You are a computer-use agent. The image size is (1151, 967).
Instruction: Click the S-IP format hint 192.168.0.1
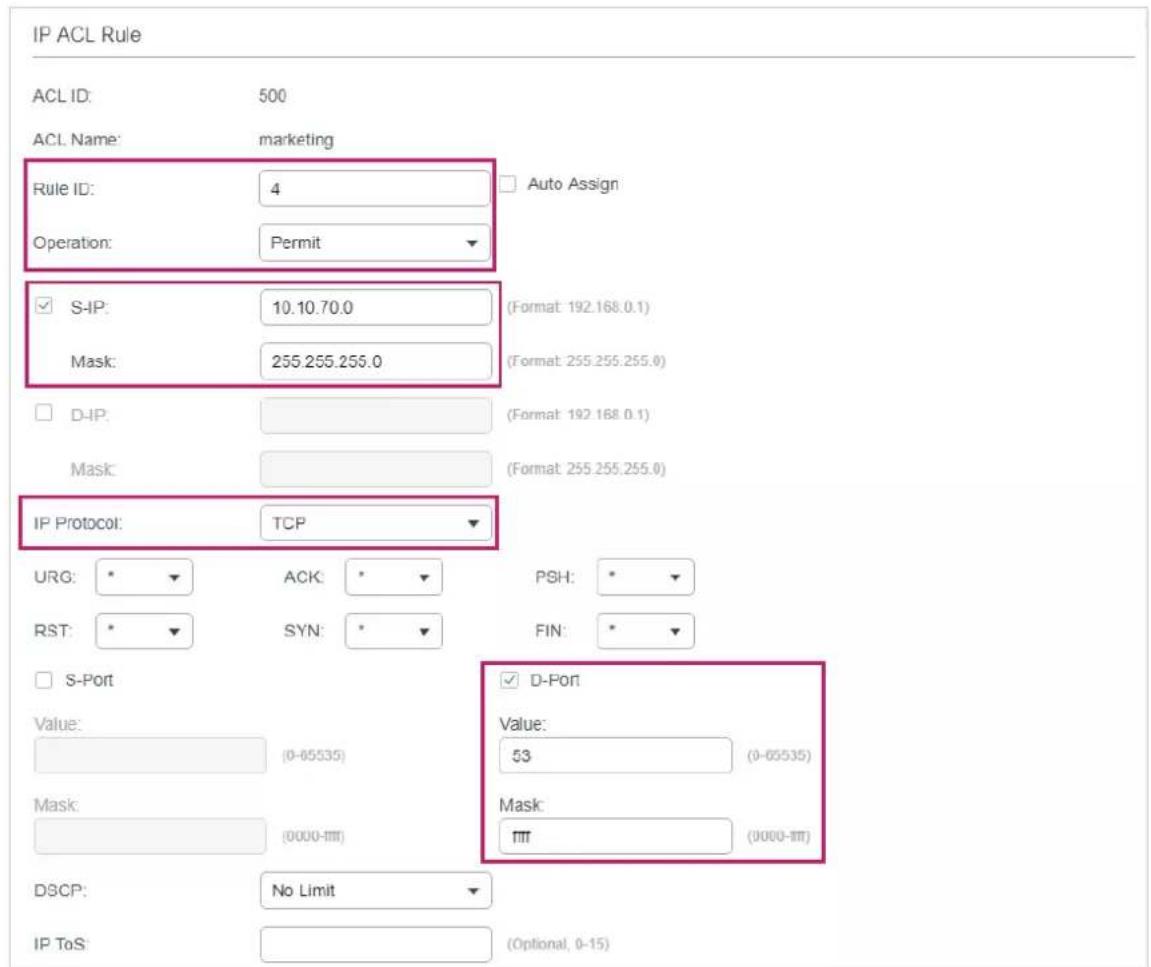coord(578,307)
